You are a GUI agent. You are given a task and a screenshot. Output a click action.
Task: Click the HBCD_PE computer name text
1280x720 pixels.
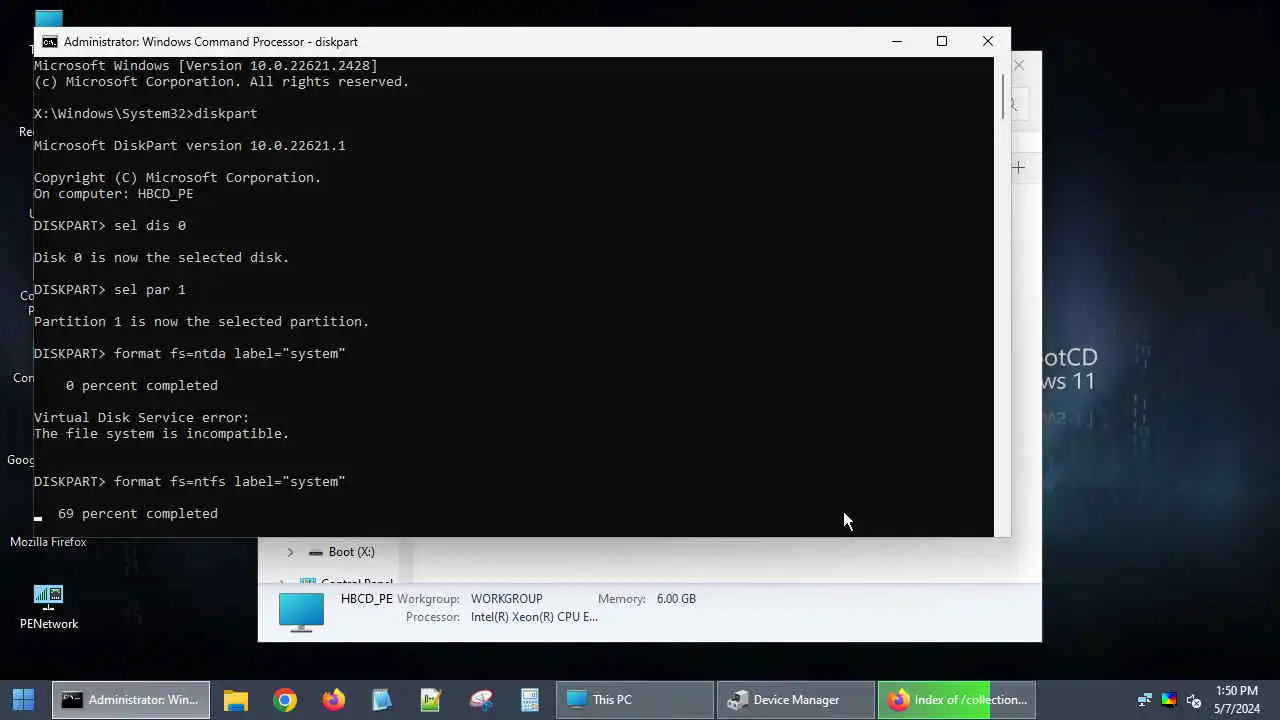point(366,599)
